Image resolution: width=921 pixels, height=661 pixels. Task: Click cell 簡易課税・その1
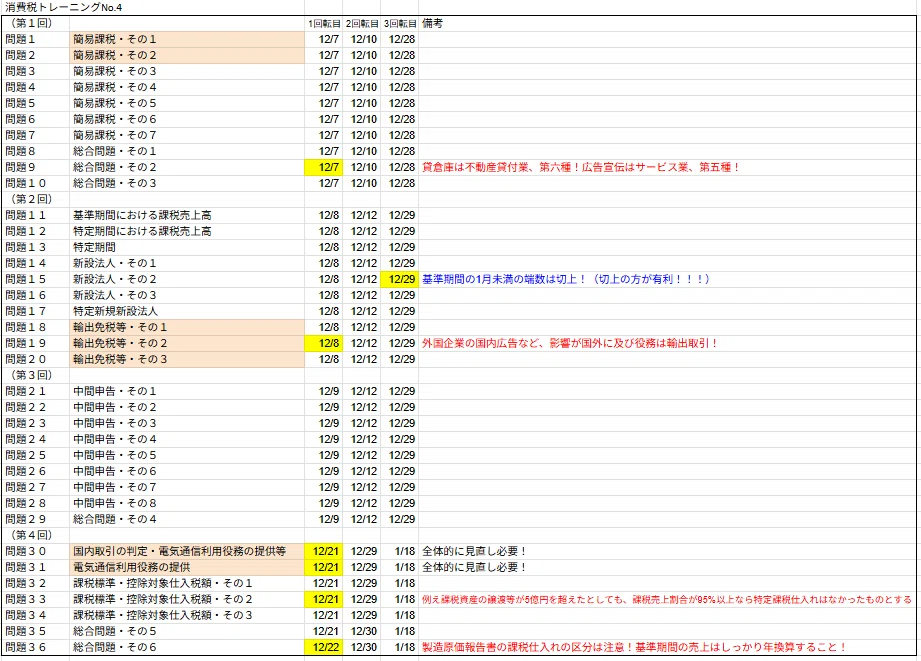(x=187, y=39)
